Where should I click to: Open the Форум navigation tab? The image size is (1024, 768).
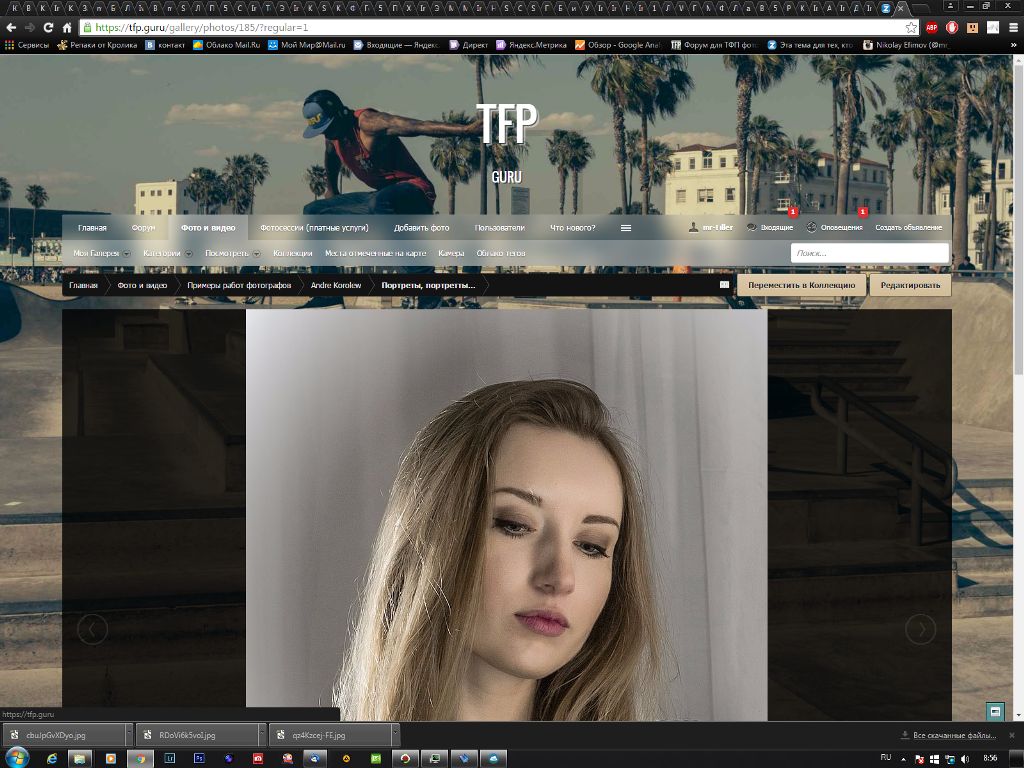coord(143,228)
